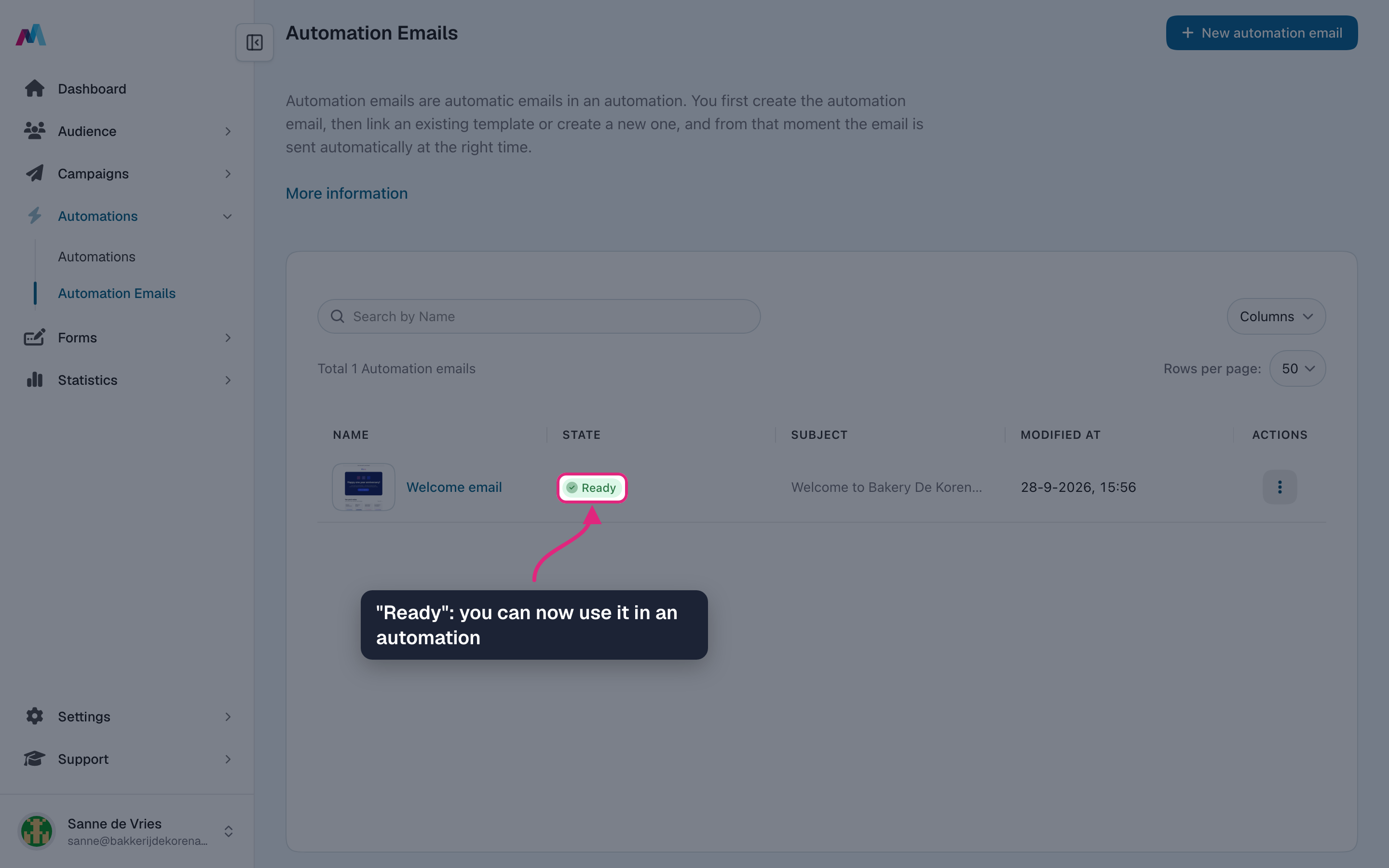1389x868 pixels.
Task: Open the More information link
Action: pyautogui.click(x=347, y=193)
